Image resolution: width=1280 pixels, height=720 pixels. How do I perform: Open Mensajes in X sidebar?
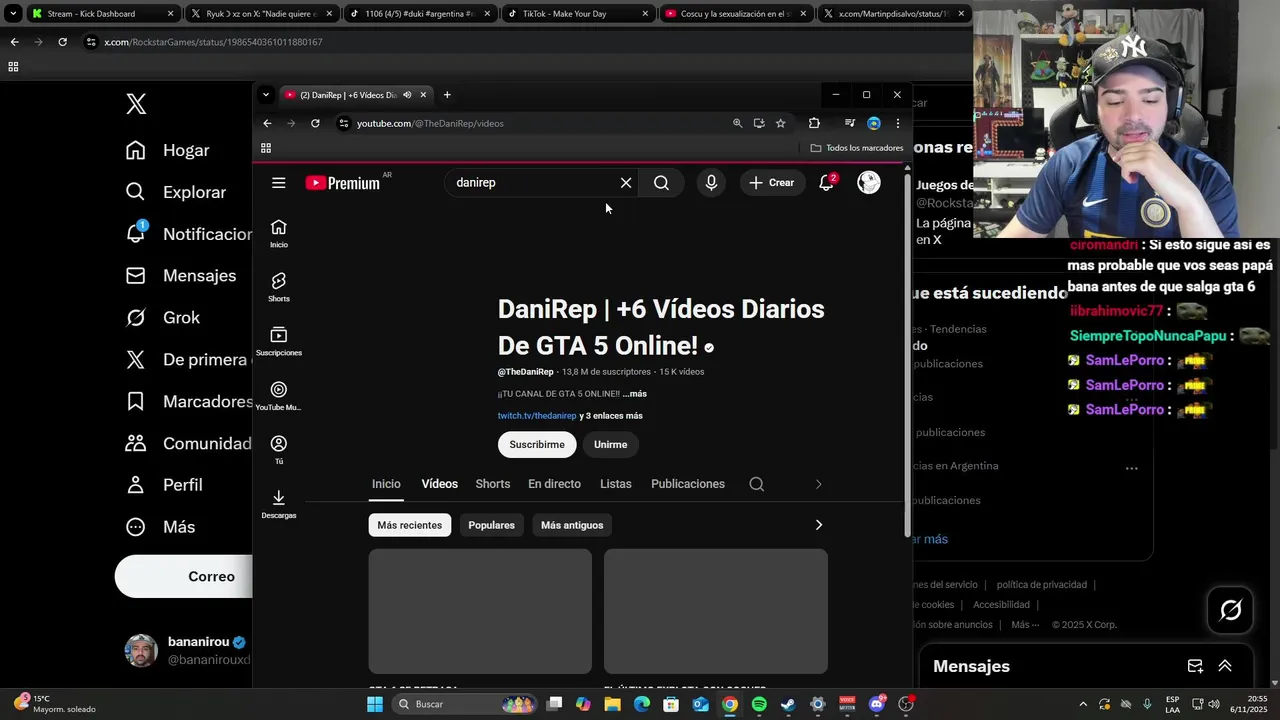click(x=181, y=275)
